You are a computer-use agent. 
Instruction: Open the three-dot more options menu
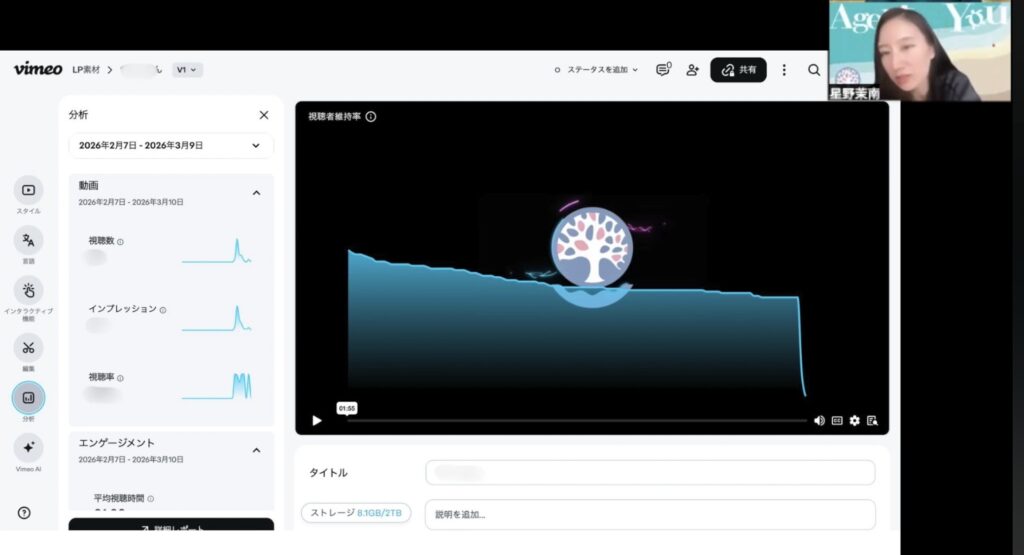pyautogui.click(x=784, y=70)
